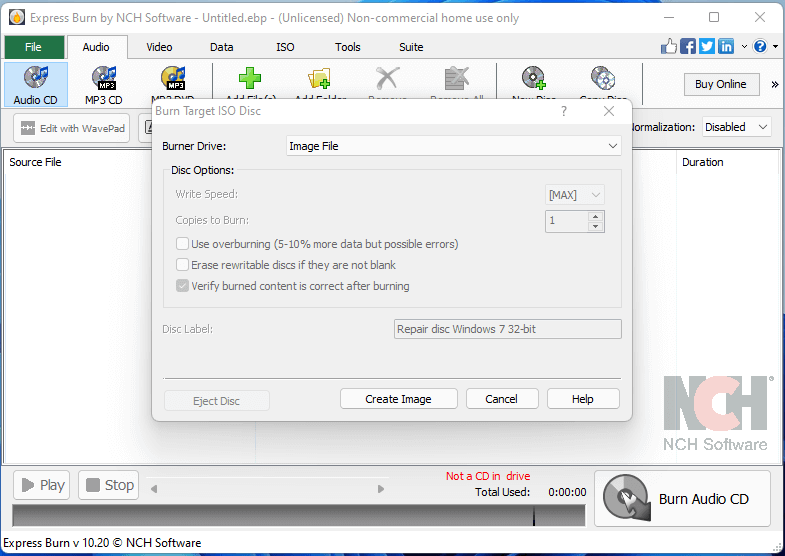Click the Express Burn title bar icon
The width and height of the screenshot is (785, 556).
coord(17,18)
